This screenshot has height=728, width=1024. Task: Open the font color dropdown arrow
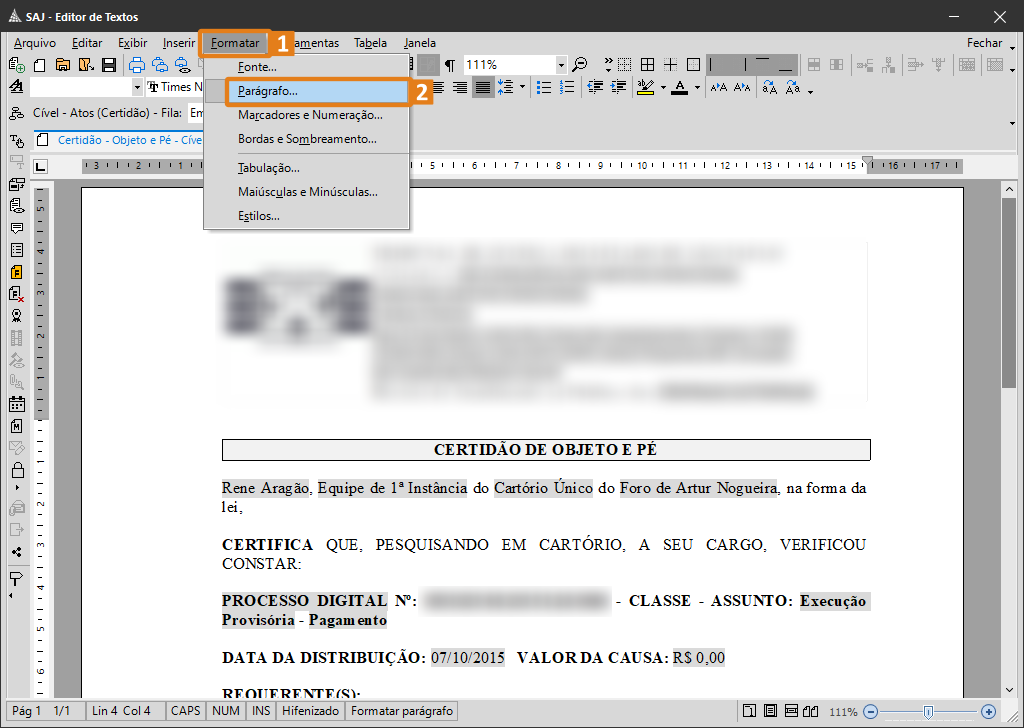pyautogui.click(x=697, y=87)
